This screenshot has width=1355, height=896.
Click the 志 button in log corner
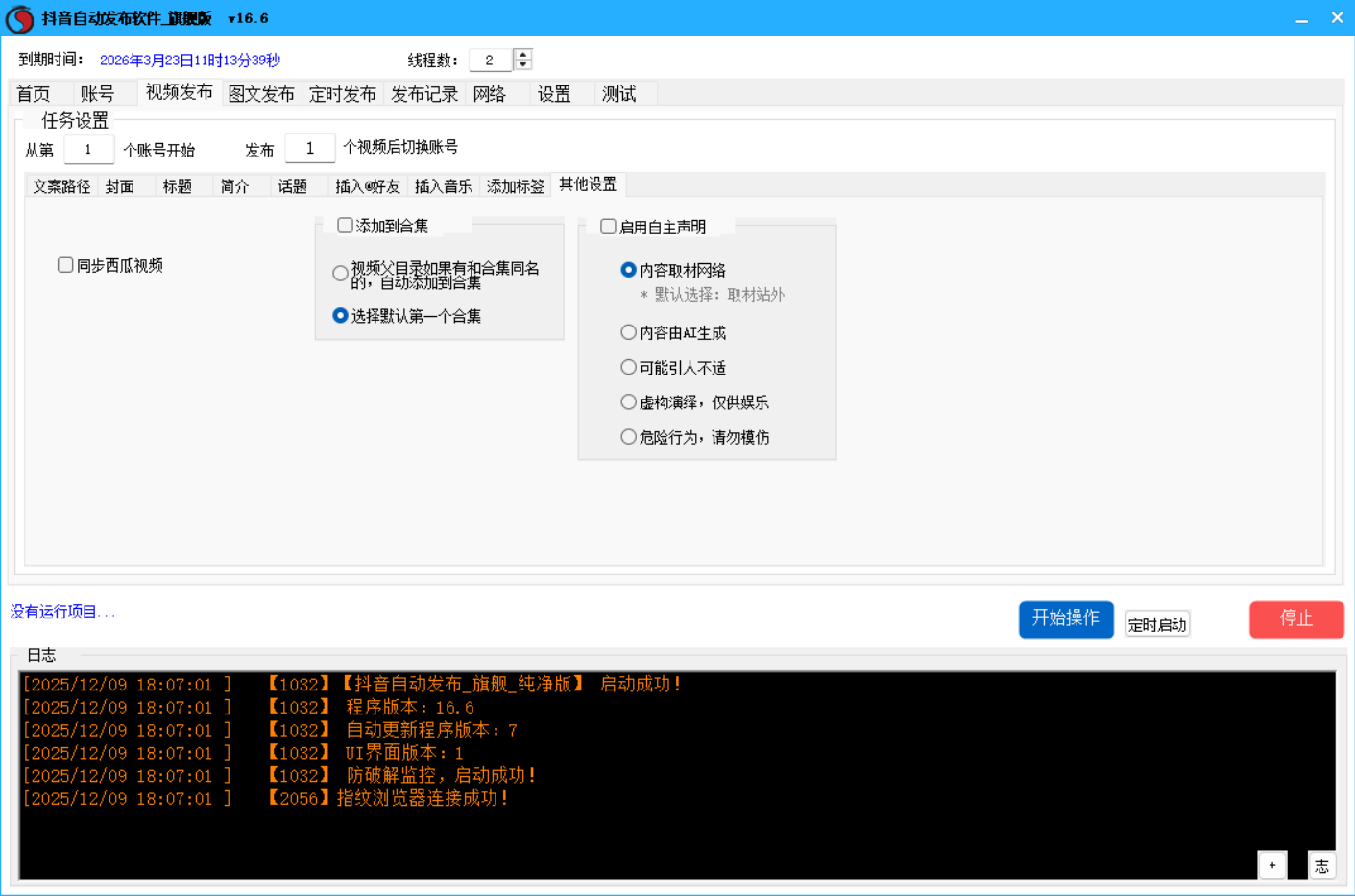point(1321,865)
